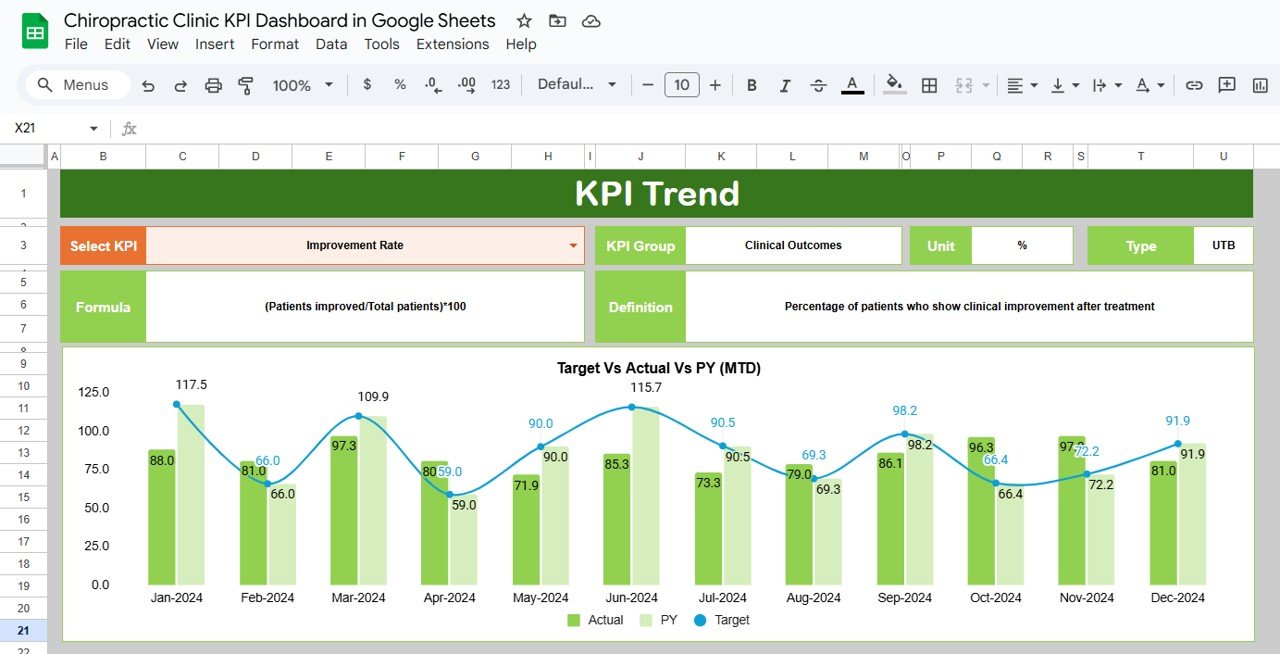The height and width of the screenshot is (654, 1280).
Task: Click the Undo arrow icon
Action: tap(148, 86)
